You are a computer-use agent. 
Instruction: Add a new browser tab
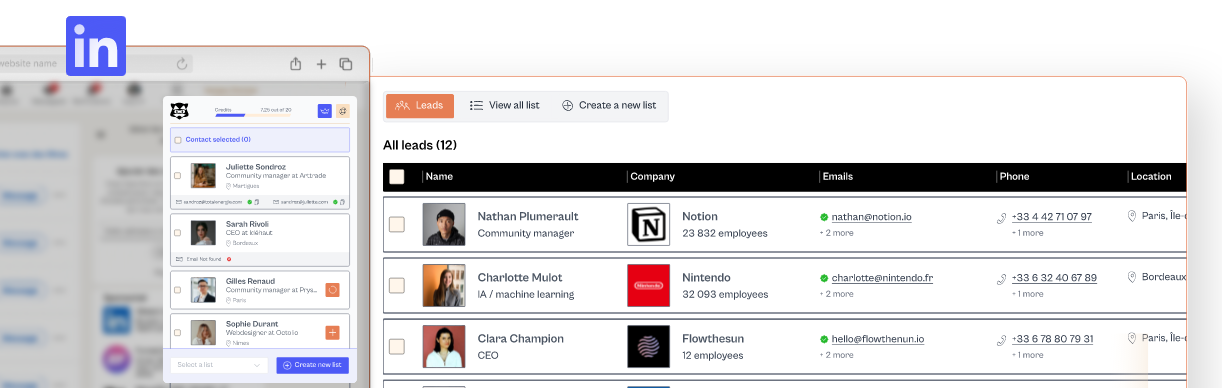321,64
